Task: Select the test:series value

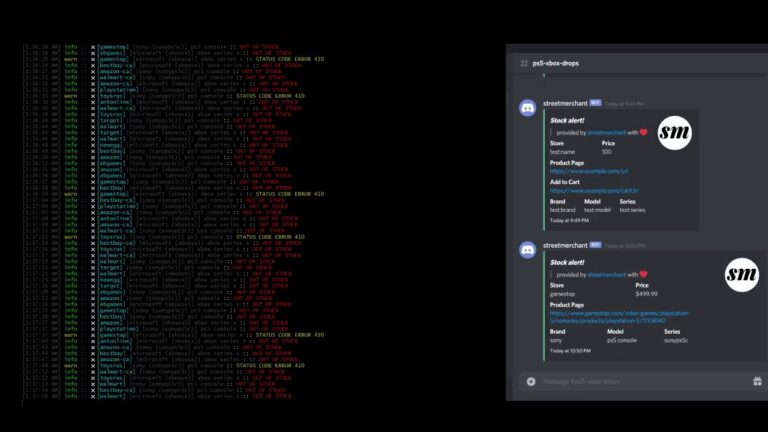Action: point(632,210)
